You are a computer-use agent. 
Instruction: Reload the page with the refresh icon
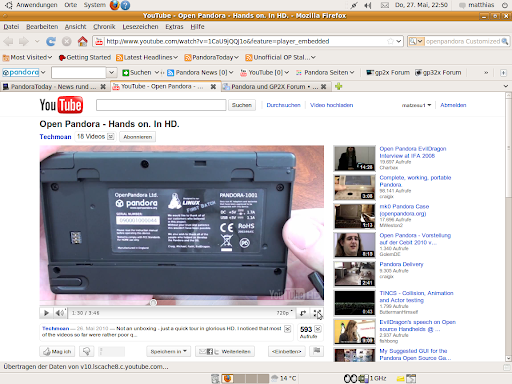pos(51,41)
